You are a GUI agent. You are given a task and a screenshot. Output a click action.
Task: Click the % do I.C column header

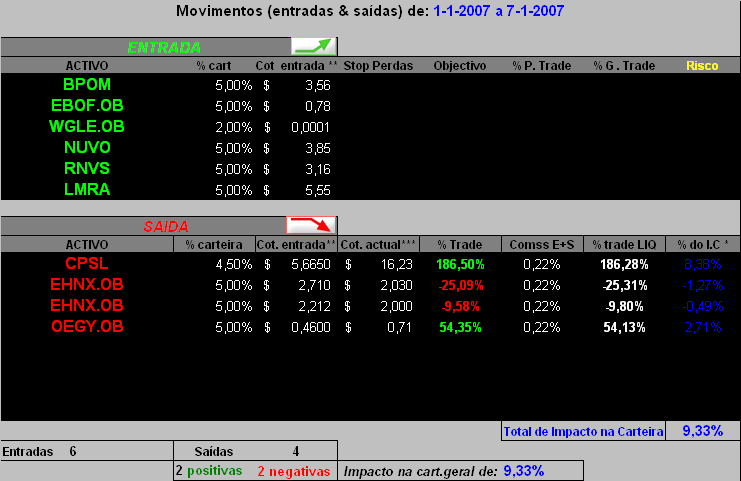point(702,245)
